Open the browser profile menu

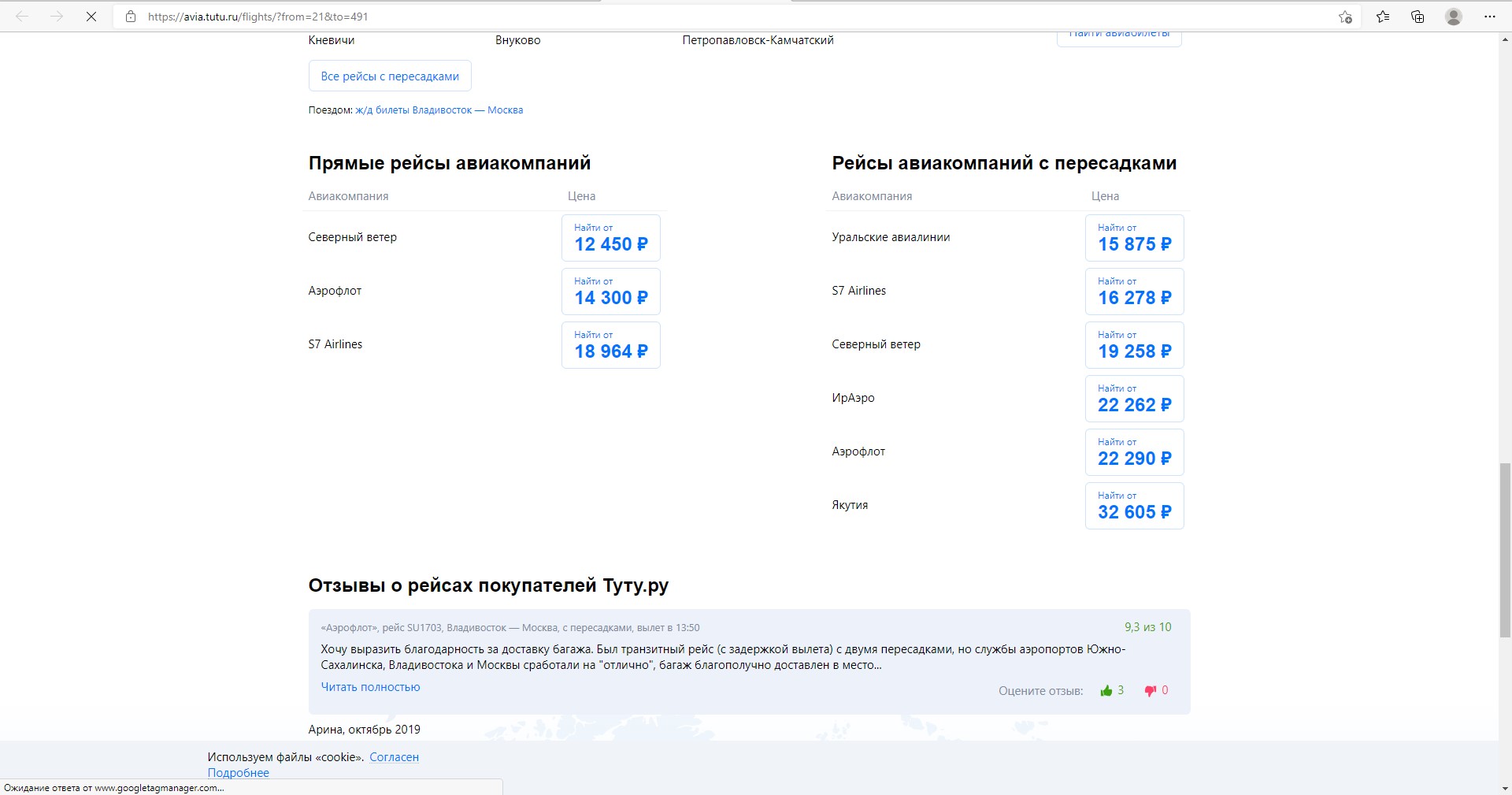click(x=1454, y=17)
